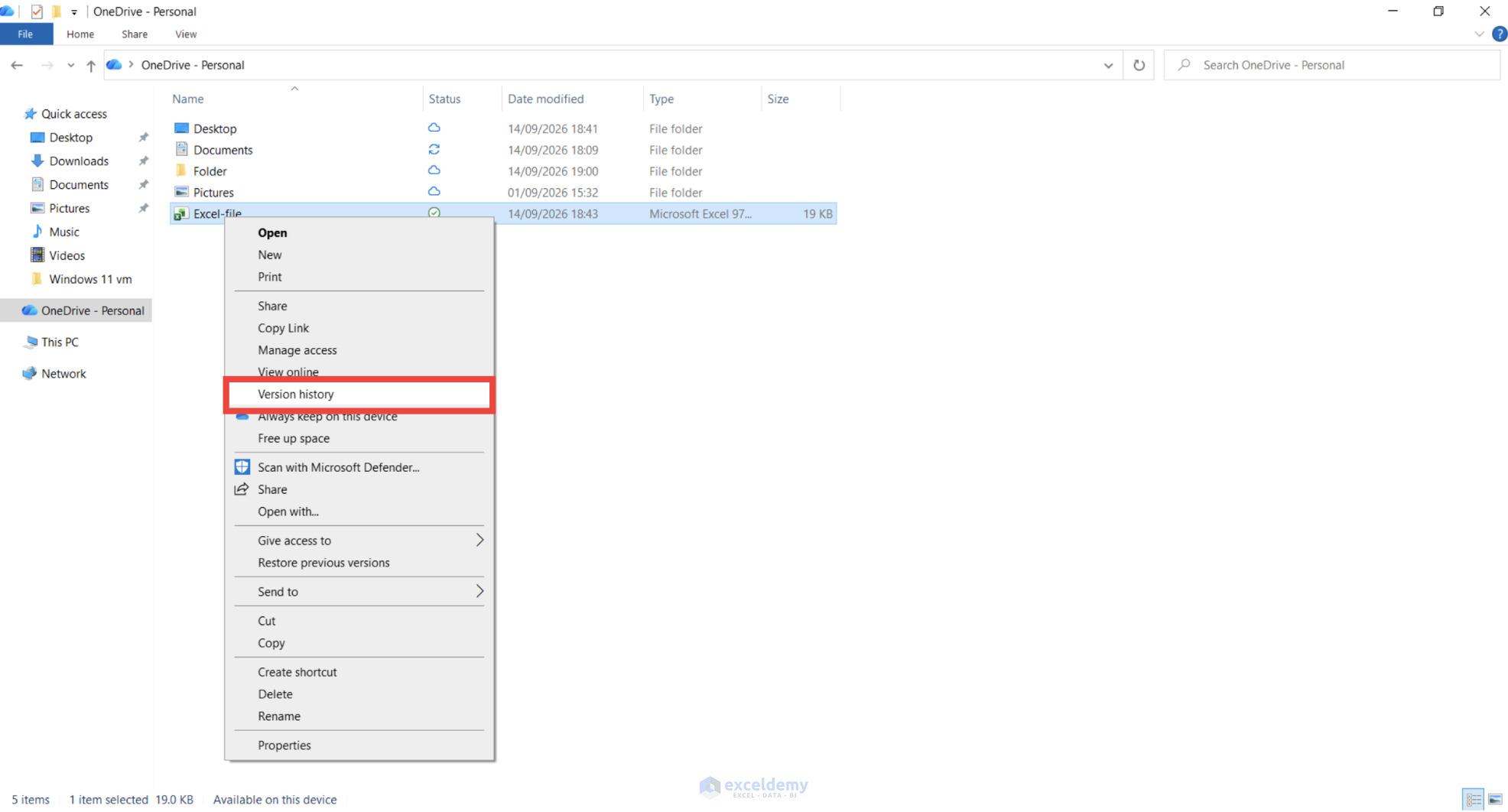Viewport: 1508px width, 812px height.
Task: Choose Version history from context menu
Action: tap(359, 395)
